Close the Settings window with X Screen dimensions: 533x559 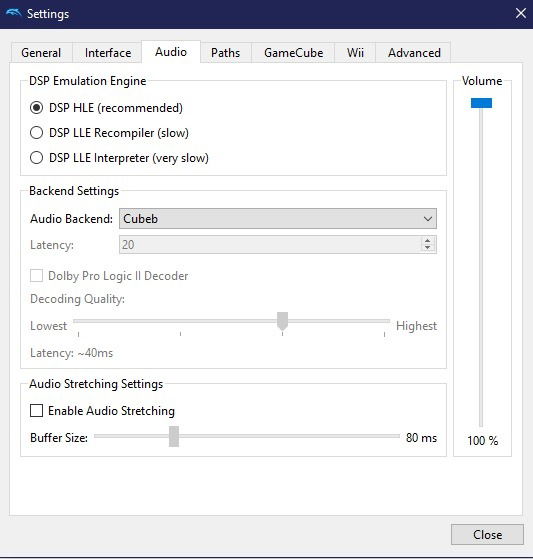[x=521, y=14]
